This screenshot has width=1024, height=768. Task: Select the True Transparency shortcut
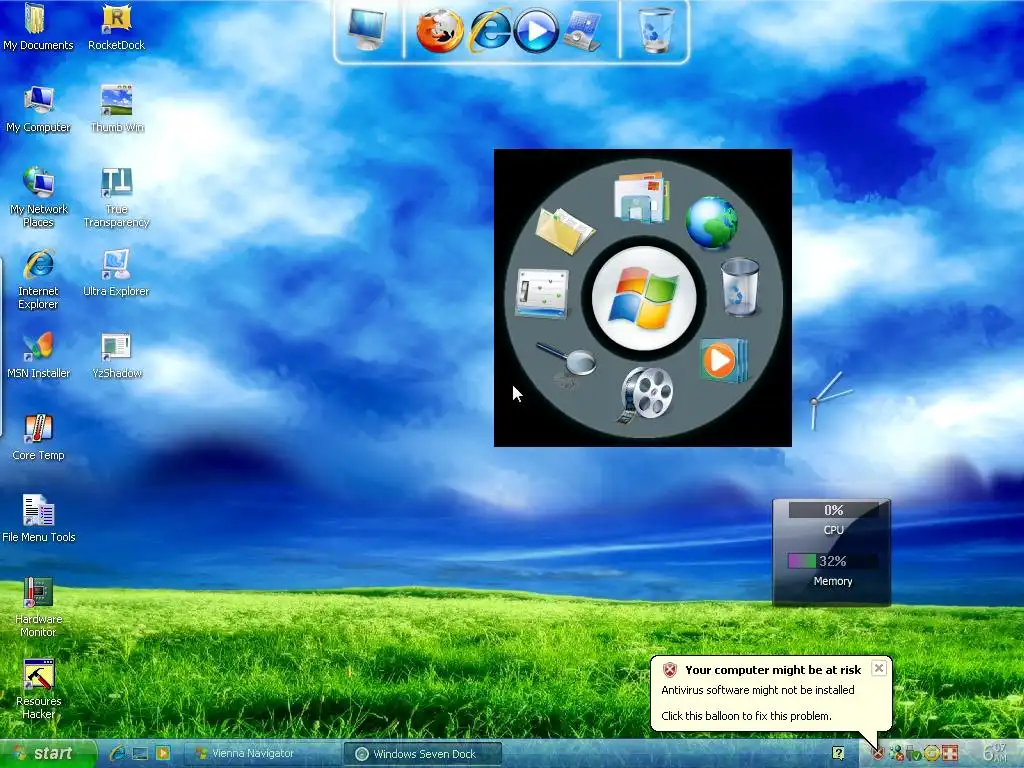pos(116,197)
